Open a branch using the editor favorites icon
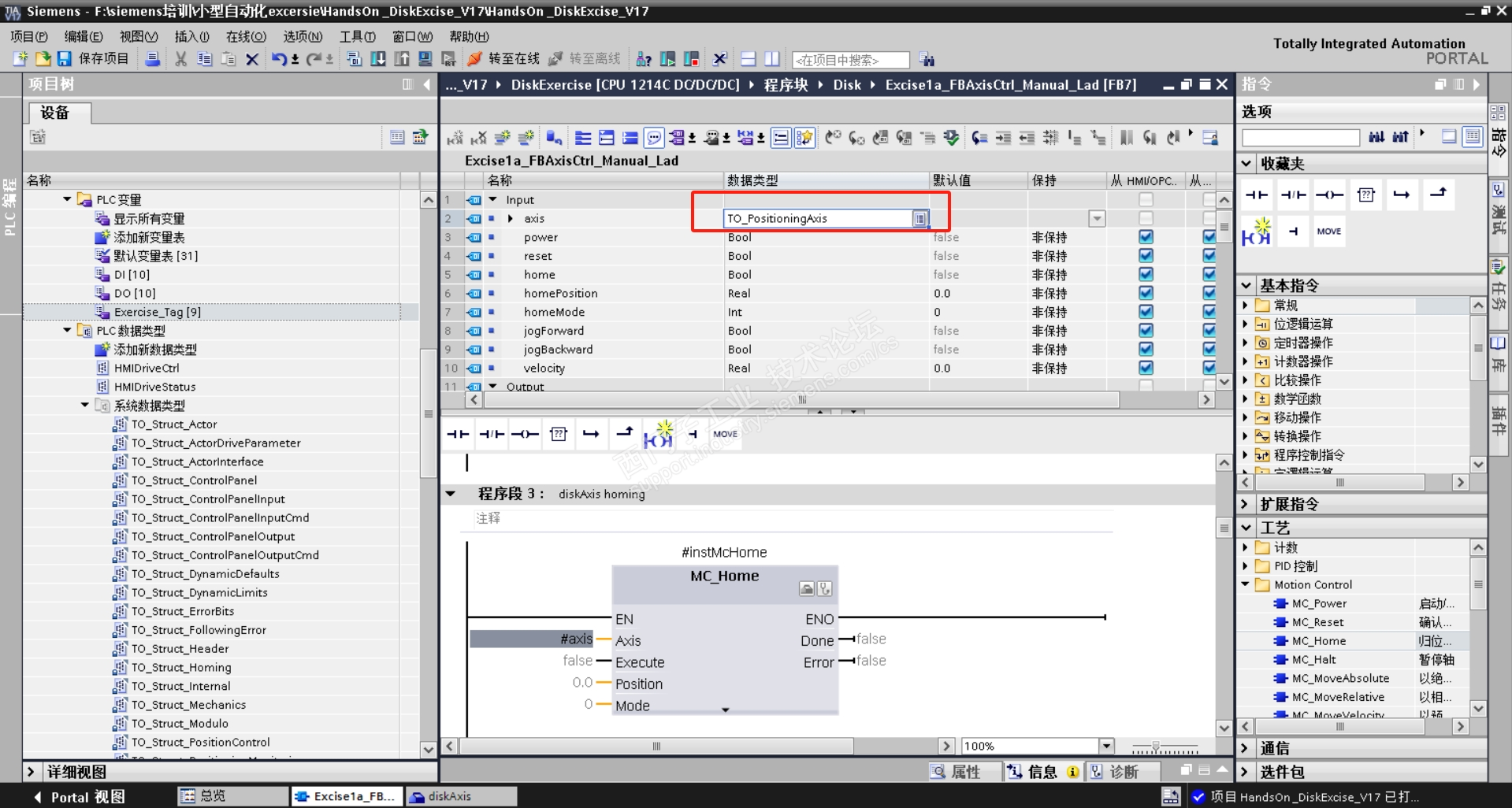 coord(591,434)
